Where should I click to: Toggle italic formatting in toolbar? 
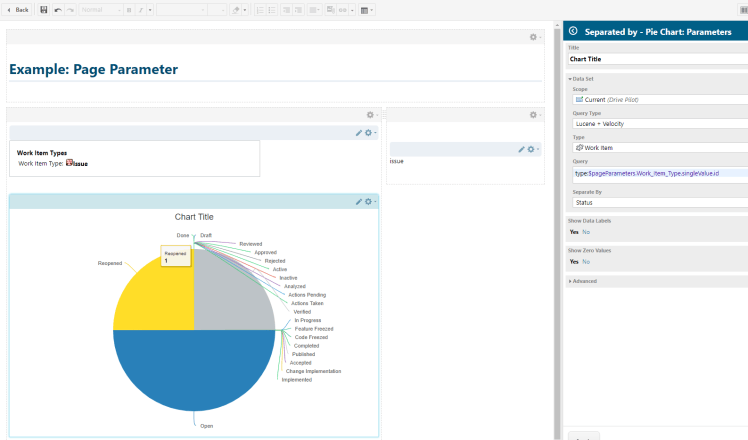pos(141,10)
